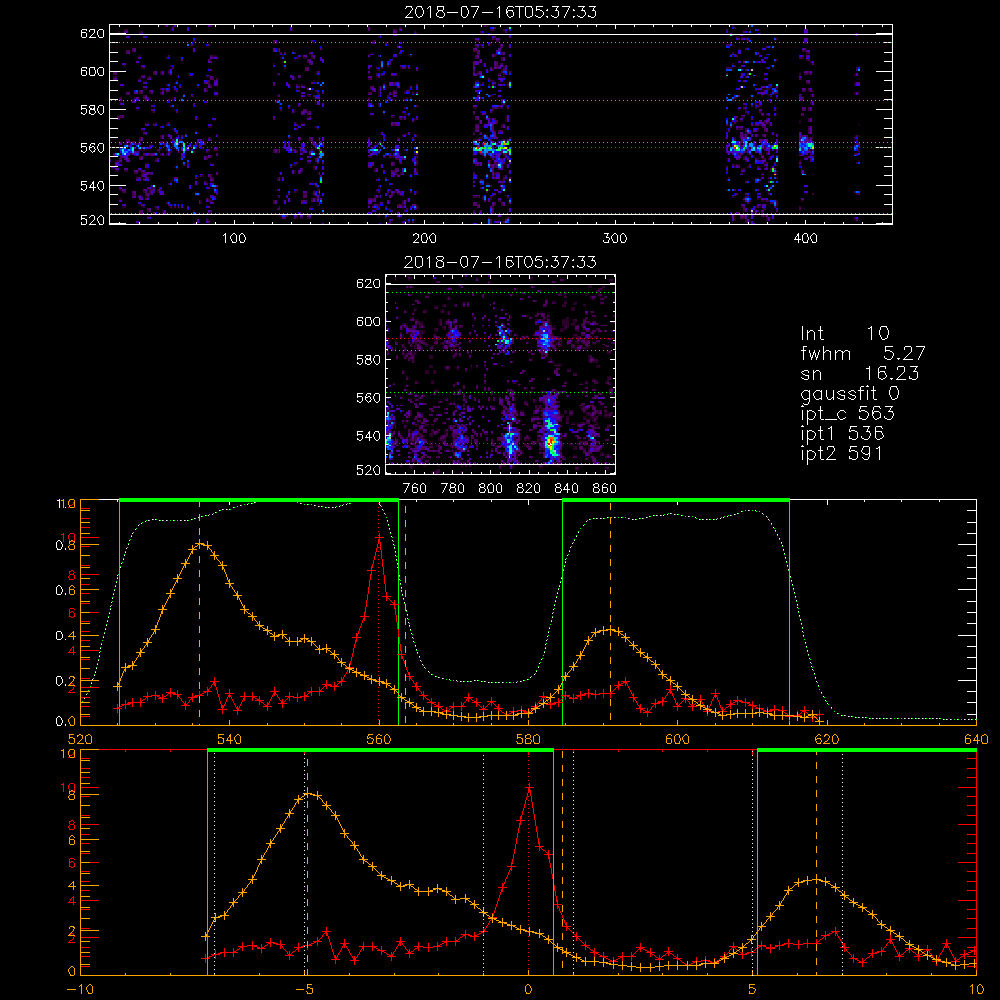Click x-axis label '800' of the small image

[x=490, y=489]
